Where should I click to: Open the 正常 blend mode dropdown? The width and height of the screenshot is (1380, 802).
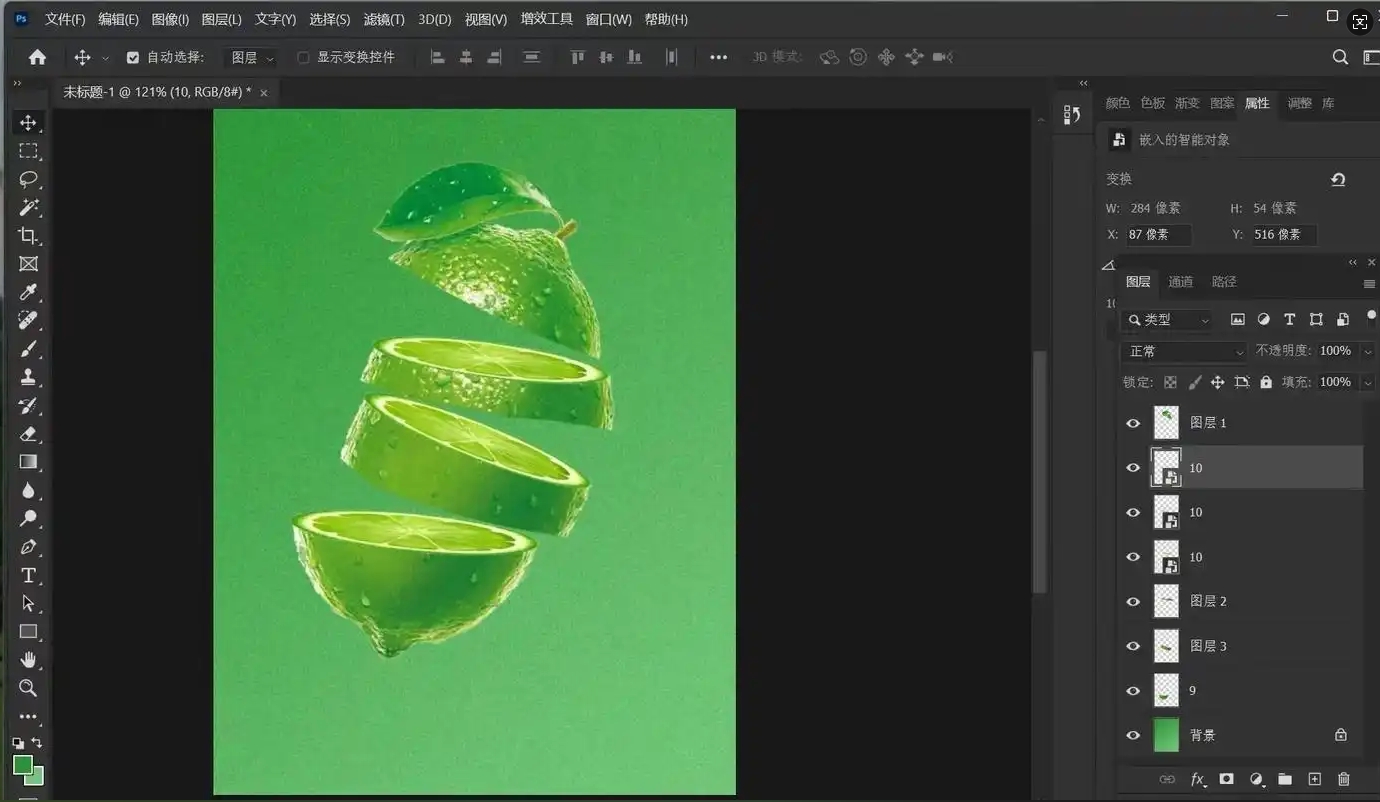click(1183, 351)
